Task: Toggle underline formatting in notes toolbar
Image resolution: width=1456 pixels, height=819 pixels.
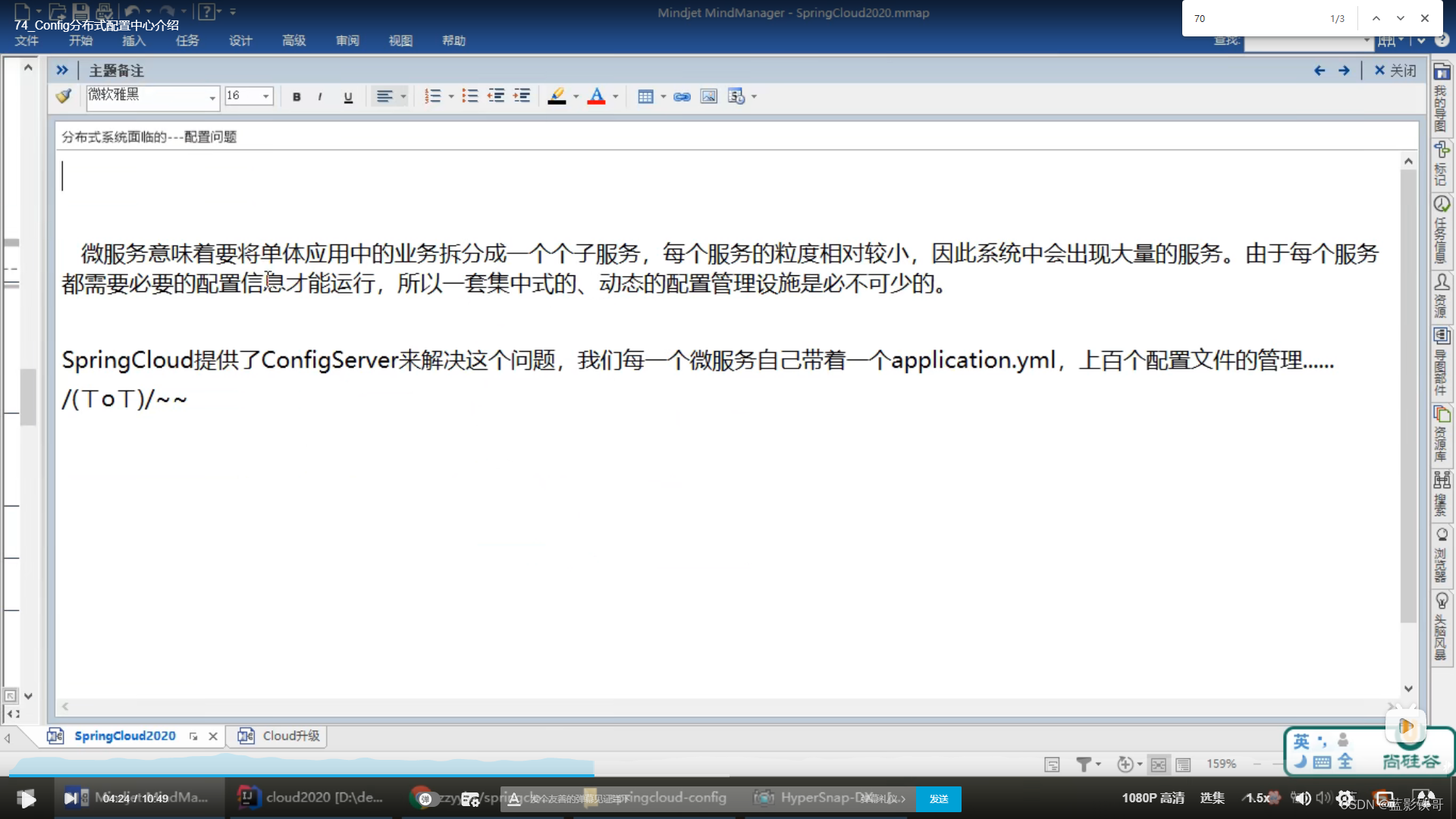Action: pos(348,97)
